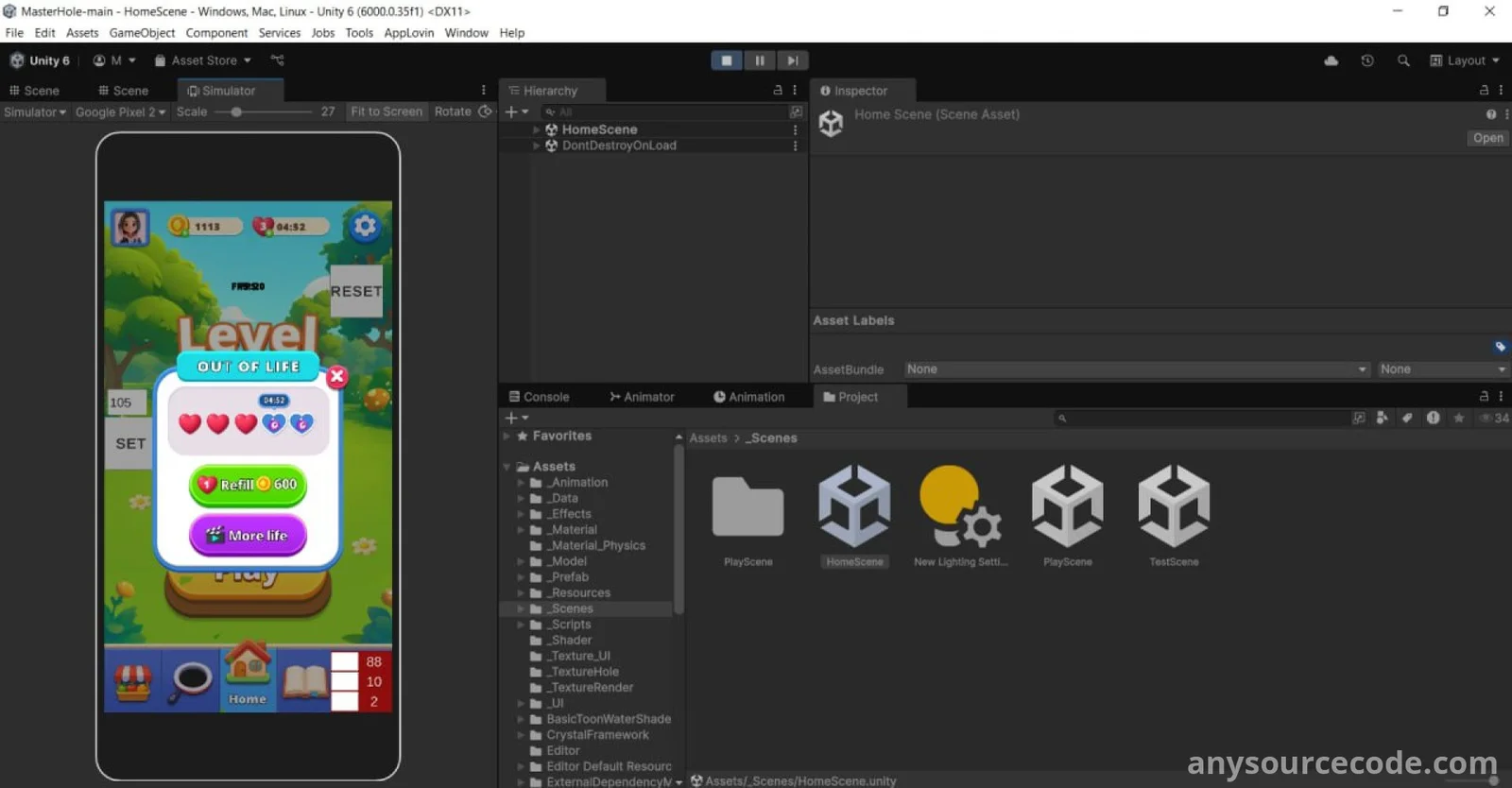The width and height of the screenshot is (1512, 788).
Task: Click the Fit to Screen button
Action: coord(387,111)
